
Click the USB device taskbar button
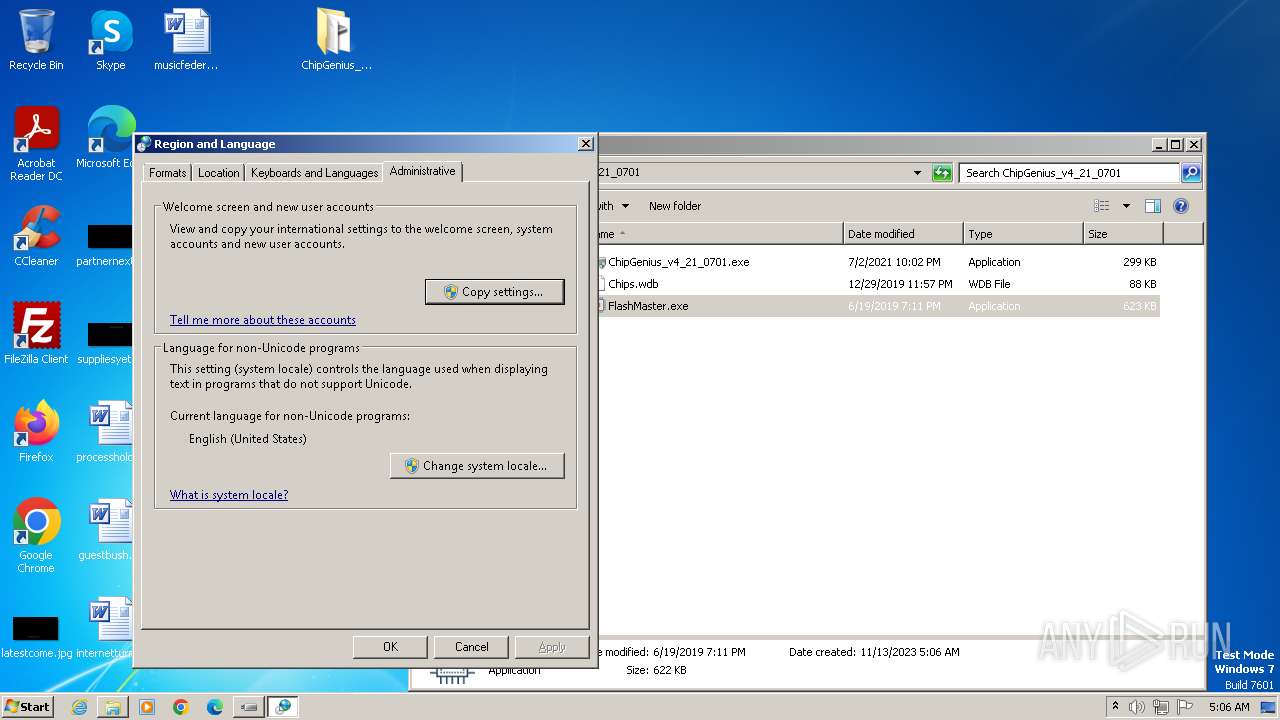249,707
